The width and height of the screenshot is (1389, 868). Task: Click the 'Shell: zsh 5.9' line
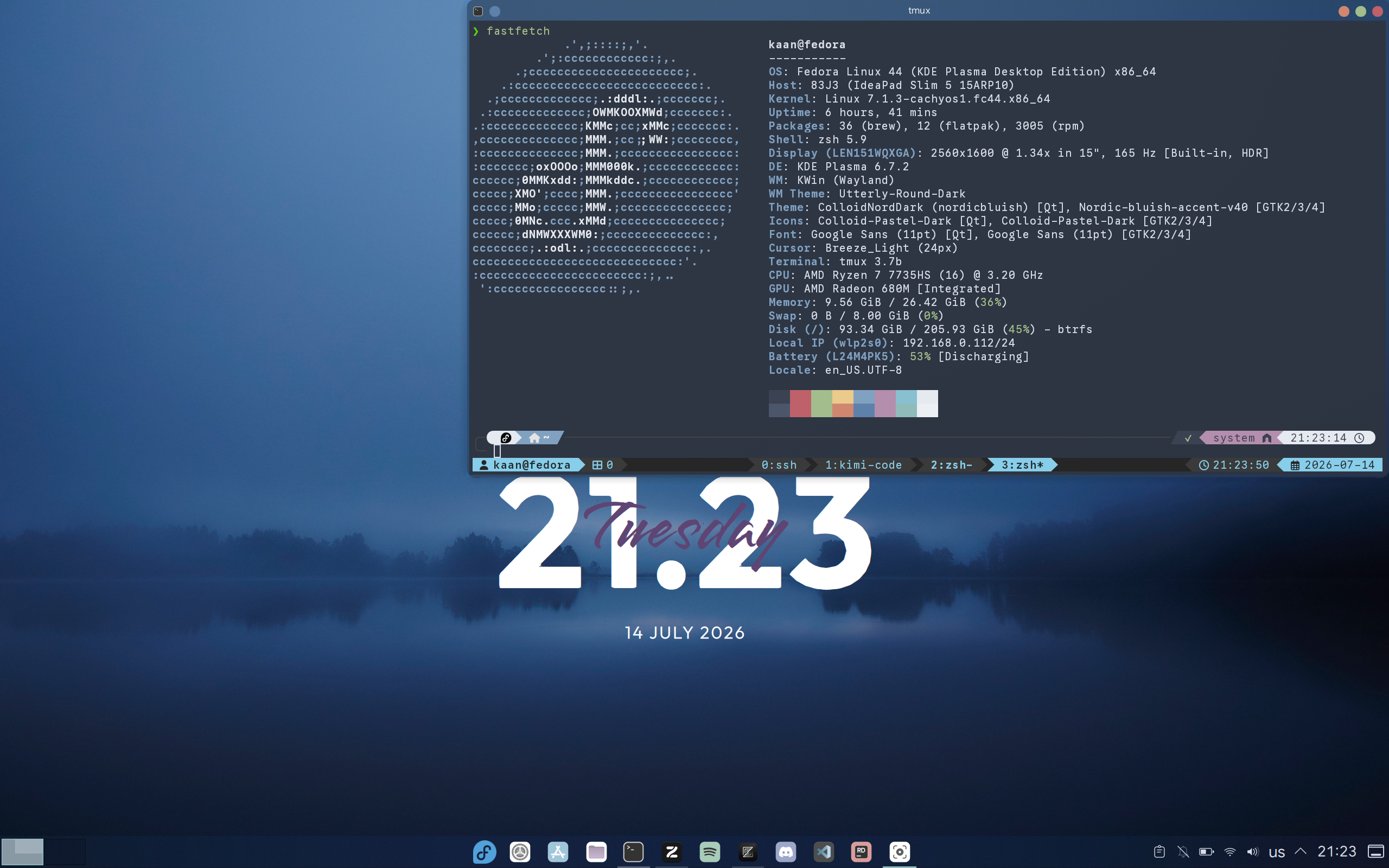817,139
